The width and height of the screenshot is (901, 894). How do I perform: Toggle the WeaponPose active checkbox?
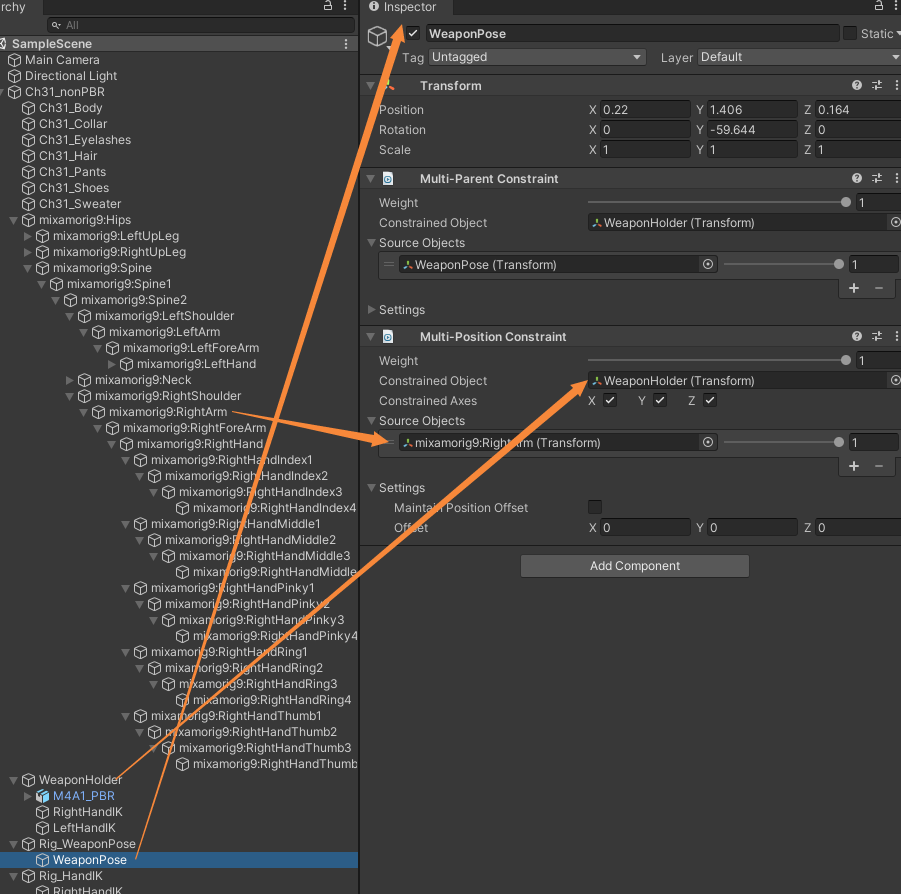(412, 32)
